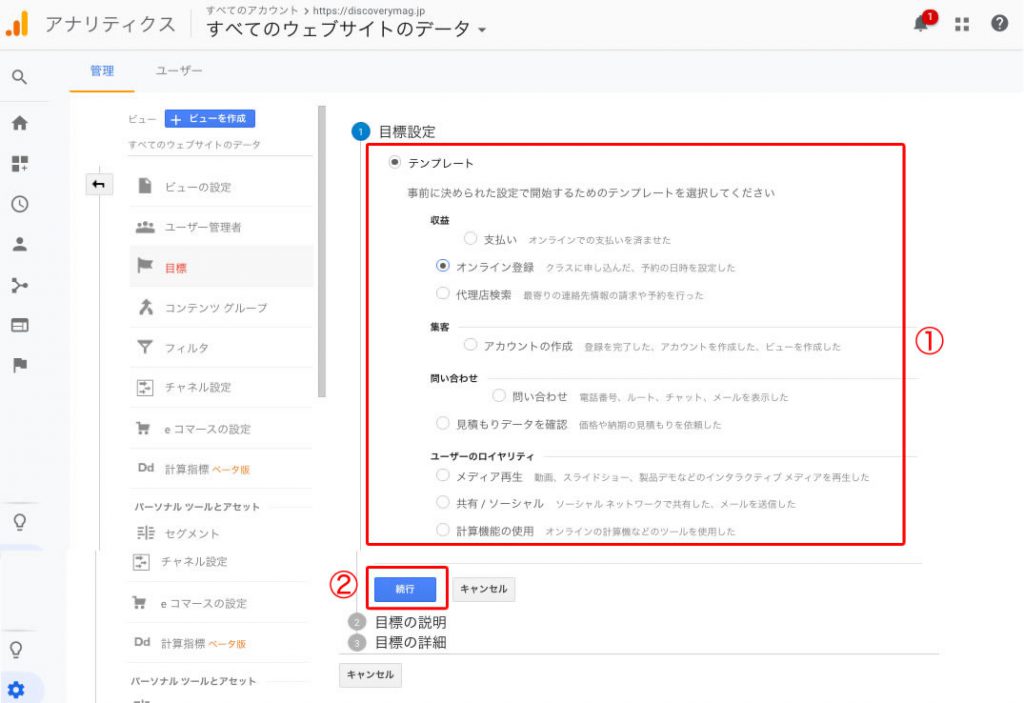This screenshot has height=703, width=1024.
Task: Open the apps grid icon
Action: tap(962, 24)
